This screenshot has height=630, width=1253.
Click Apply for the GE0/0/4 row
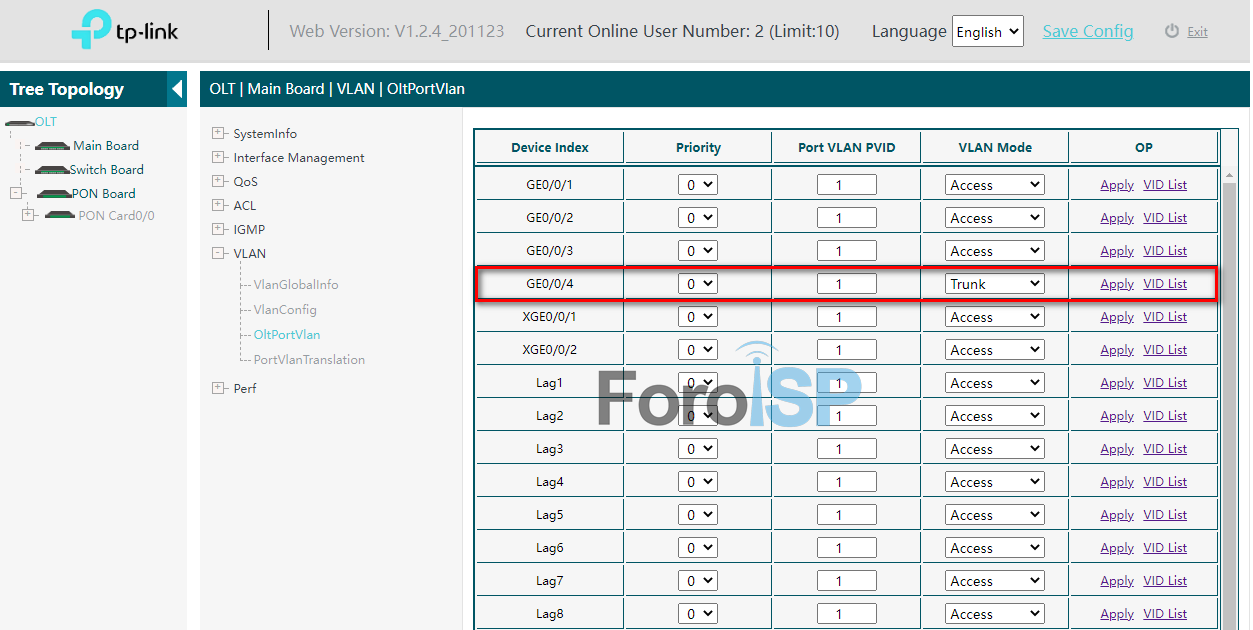click(1117, 284)
